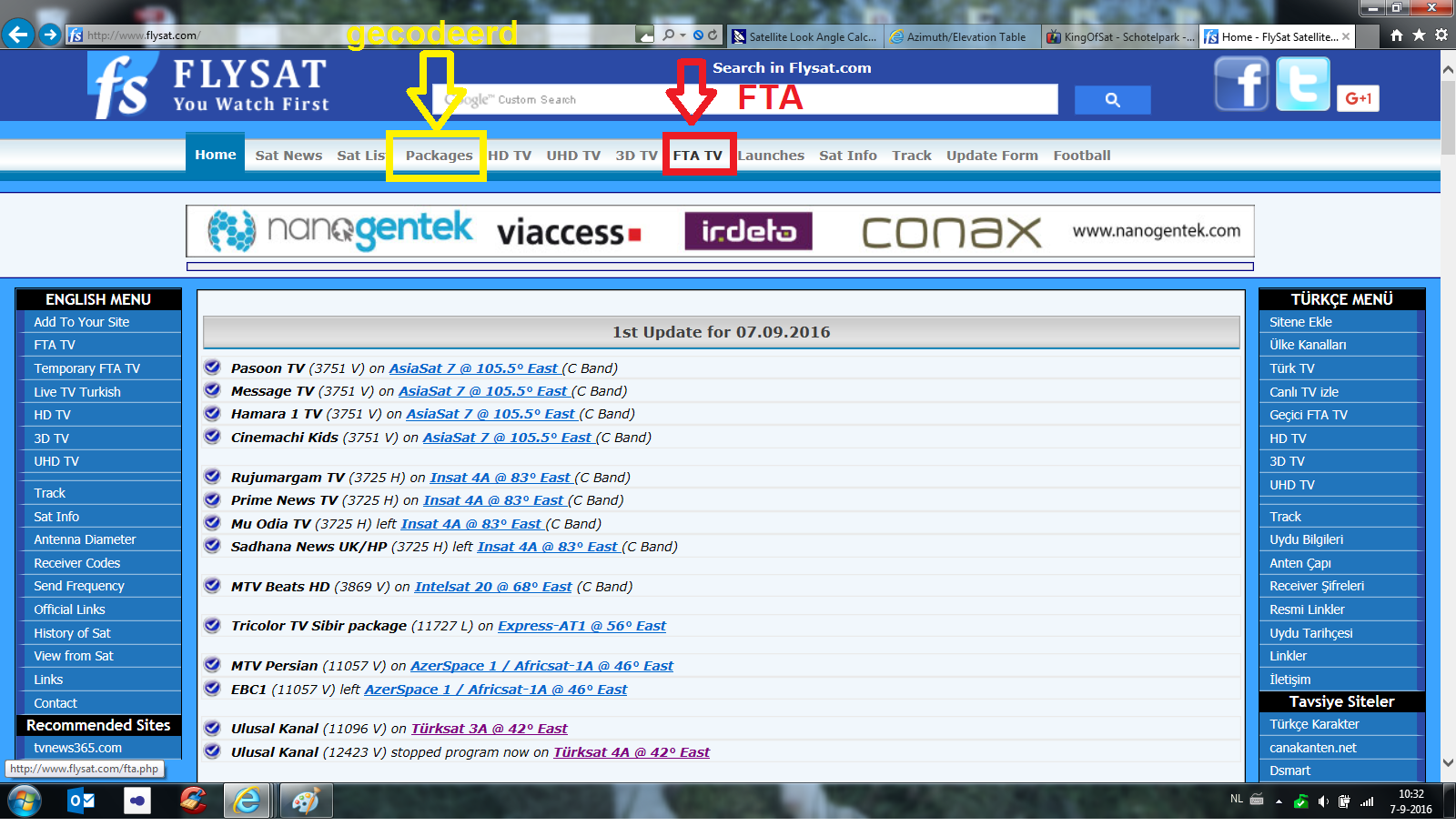Open FTA TV in top navigation bar
Viewport: 1456px width, 826px height.
698,156
